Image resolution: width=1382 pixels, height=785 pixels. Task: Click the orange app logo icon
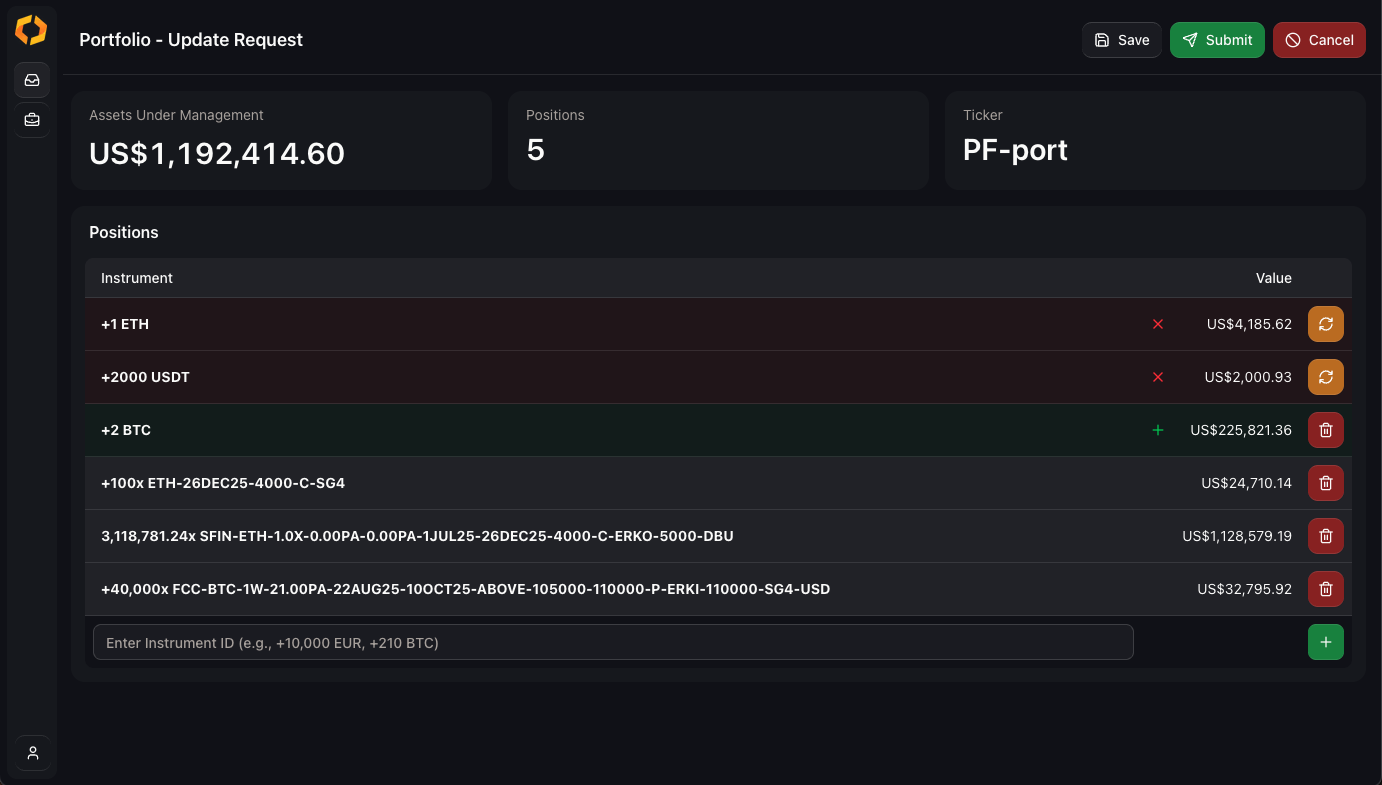[31, 30]
